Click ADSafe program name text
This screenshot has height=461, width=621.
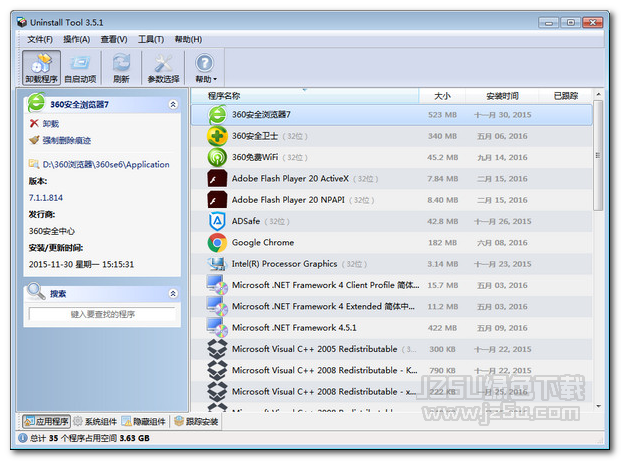246,221
